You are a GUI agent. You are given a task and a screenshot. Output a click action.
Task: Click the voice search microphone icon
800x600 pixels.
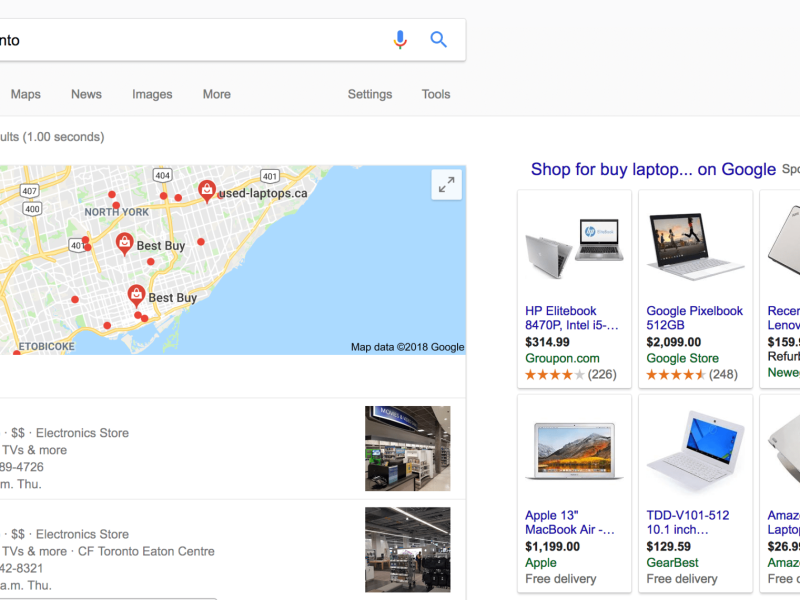401,39
